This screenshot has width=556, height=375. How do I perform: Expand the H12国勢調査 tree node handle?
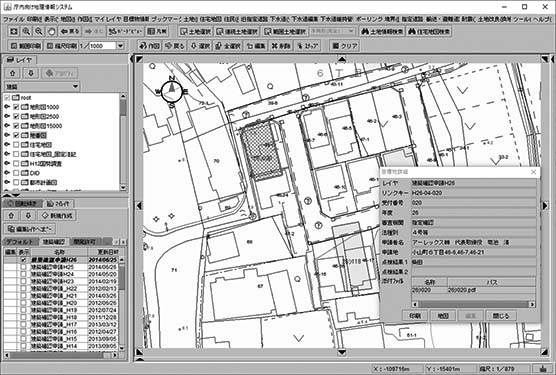(7, 163)
